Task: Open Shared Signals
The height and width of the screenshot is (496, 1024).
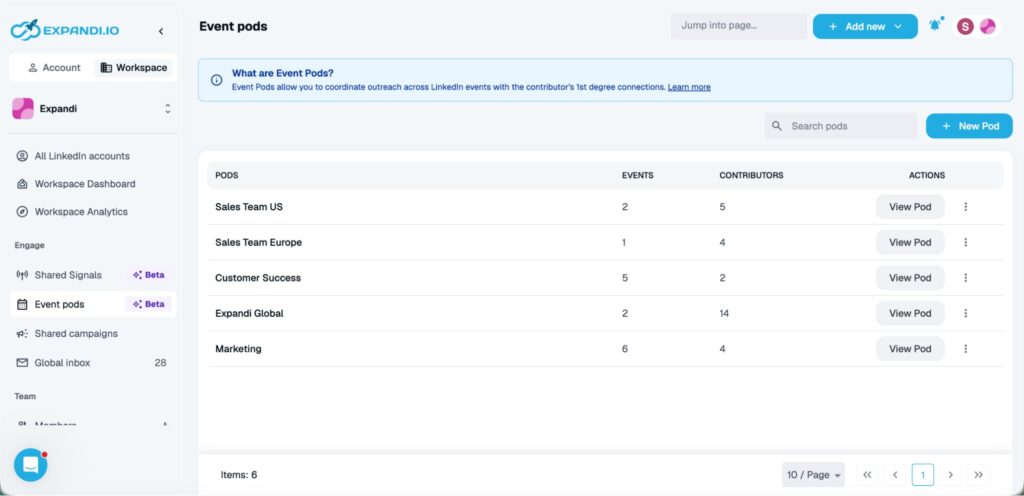Action: pyautogui.click(x=93, y=275)
